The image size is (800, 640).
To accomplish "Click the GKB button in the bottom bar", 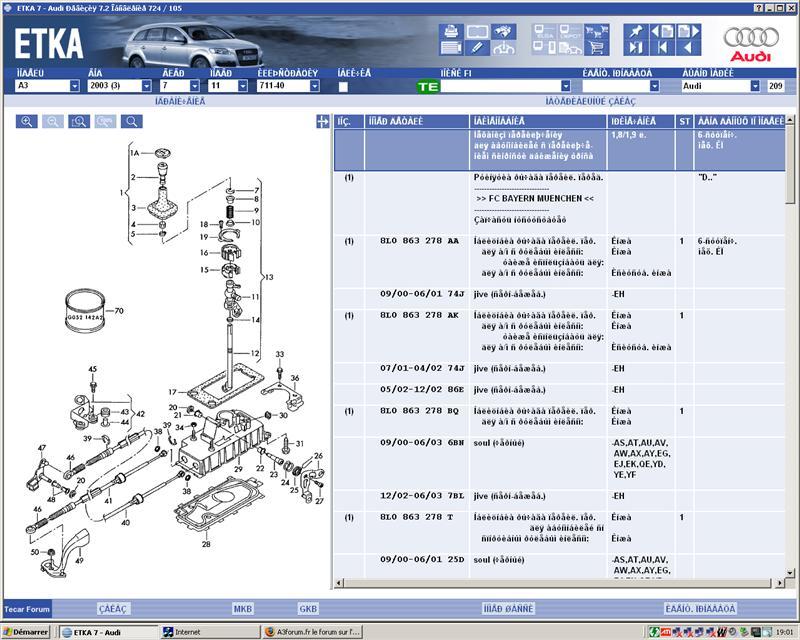I will tap(308, 609).
